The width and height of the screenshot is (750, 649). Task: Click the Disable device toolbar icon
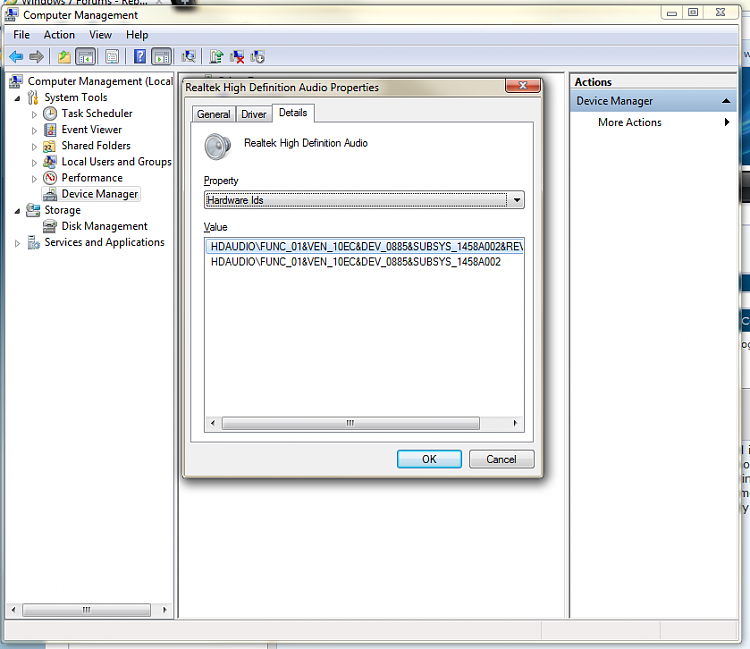pos(257,57)
